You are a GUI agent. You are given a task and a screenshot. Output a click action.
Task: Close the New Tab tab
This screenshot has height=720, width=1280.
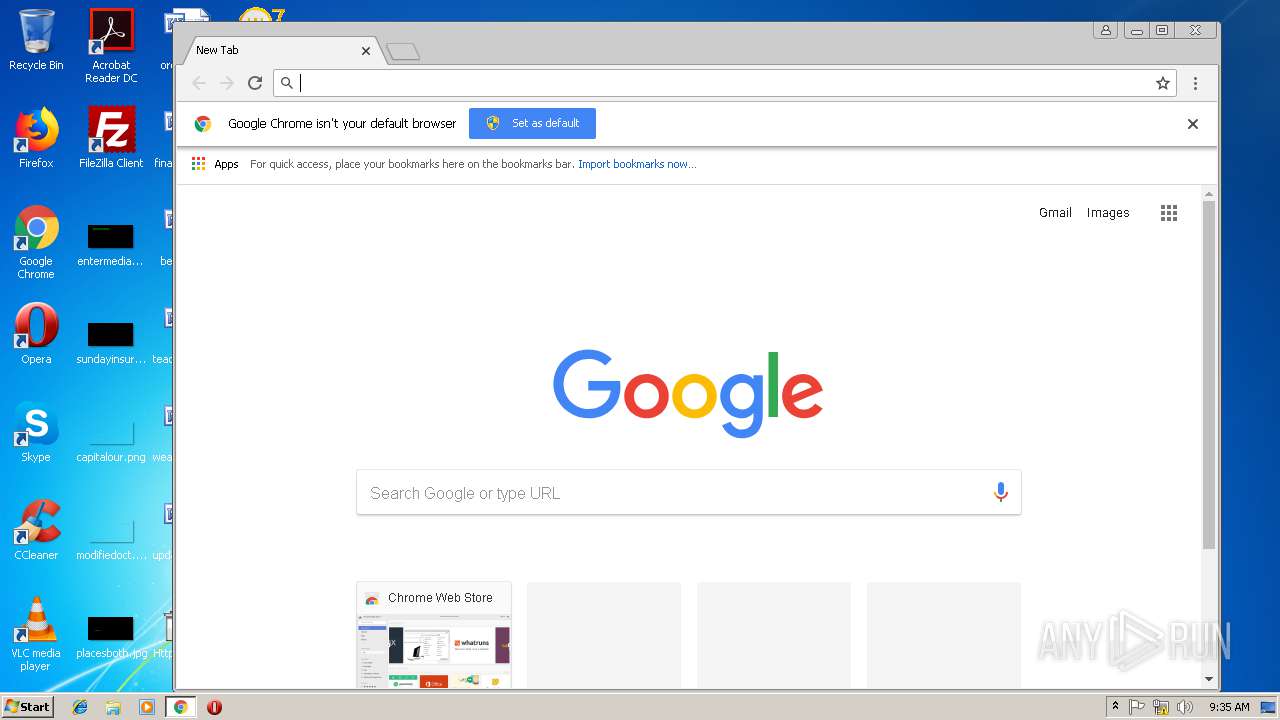tap(366, 50)
